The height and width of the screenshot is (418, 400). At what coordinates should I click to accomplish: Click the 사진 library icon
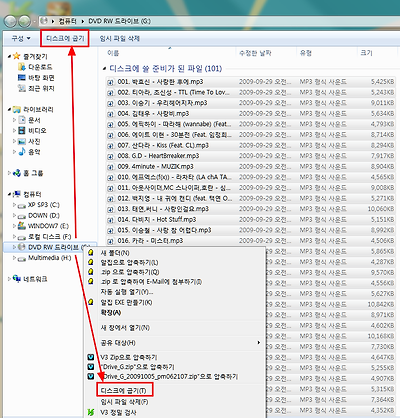(x=22, y=141)
